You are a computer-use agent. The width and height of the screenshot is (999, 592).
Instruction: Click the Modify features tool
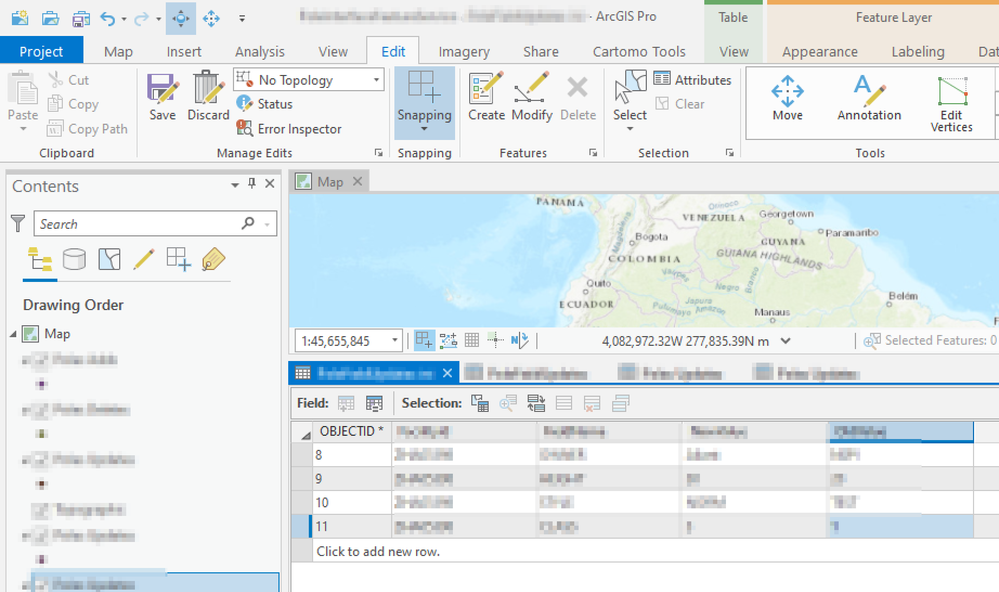coord(531,97)
